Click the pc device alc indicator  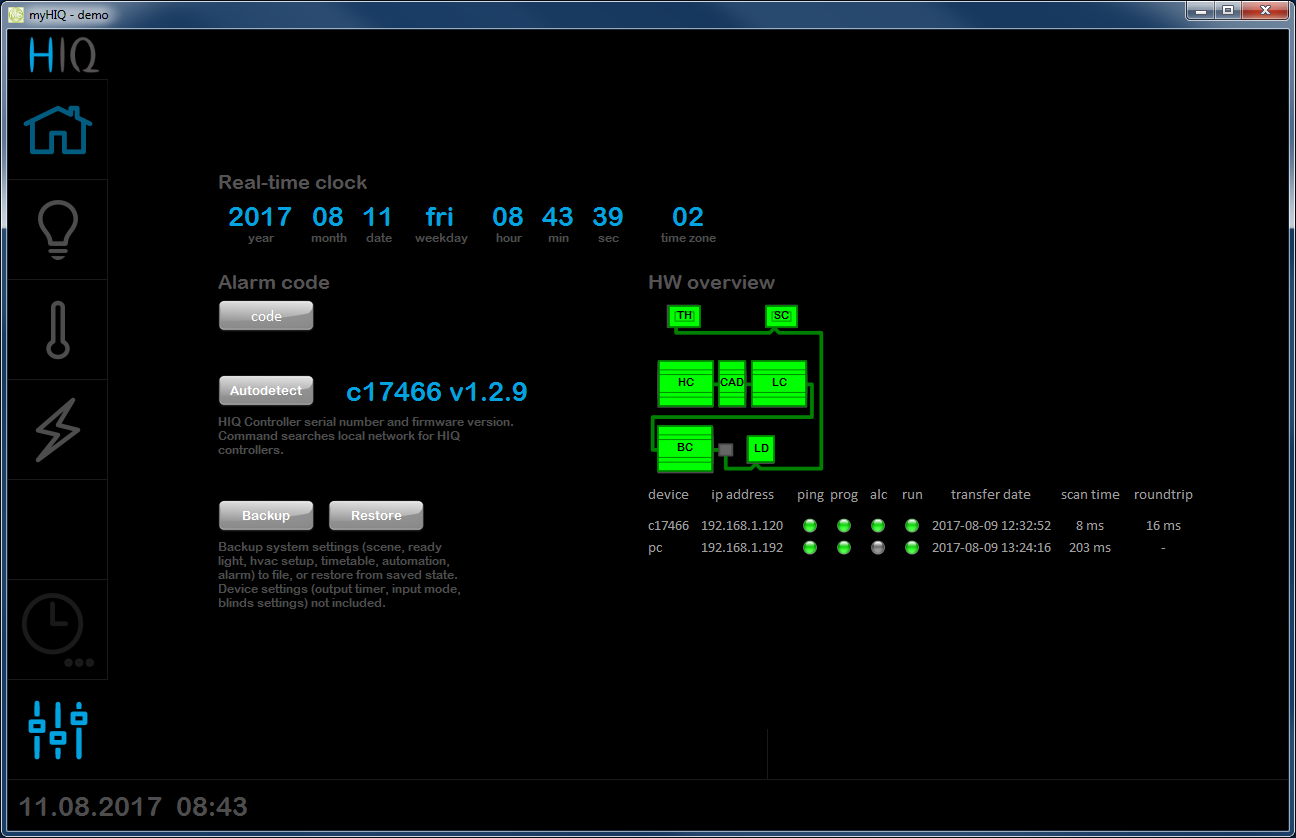(878, 548)
